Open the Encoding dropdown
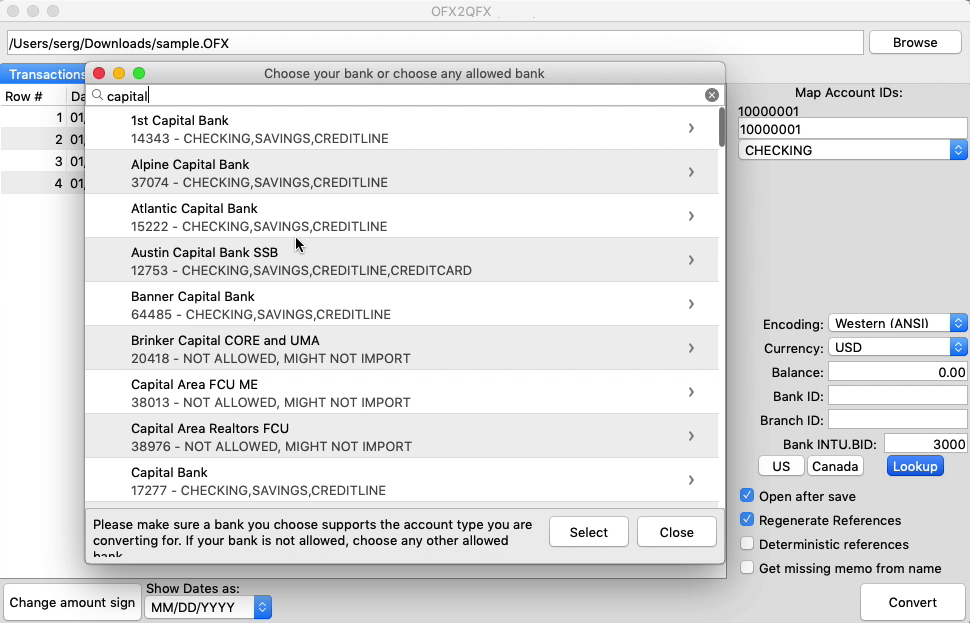The height and width of the screenshot is (623, 970). tap(898, 323)
